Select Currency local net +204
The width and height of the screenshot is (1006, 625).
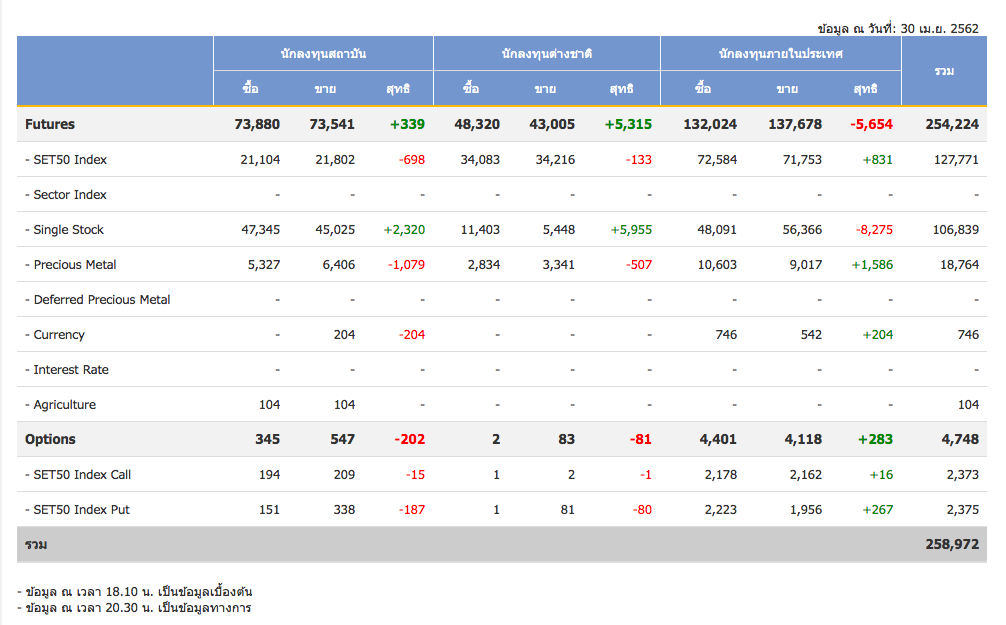(878, 334)
